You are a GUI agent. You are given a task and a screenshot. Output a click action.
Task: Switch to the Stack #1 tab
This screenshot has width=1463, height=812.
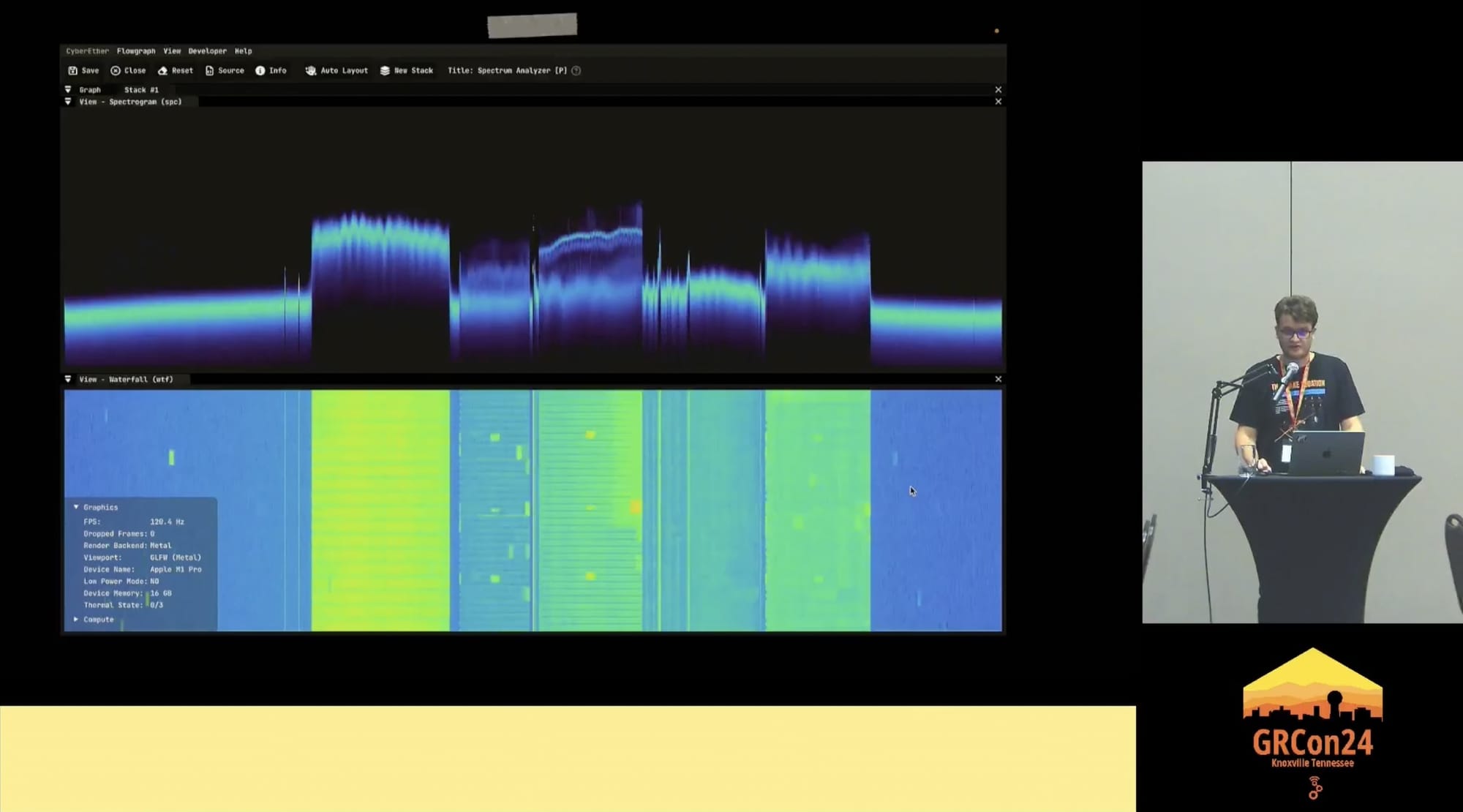[141, 89]
